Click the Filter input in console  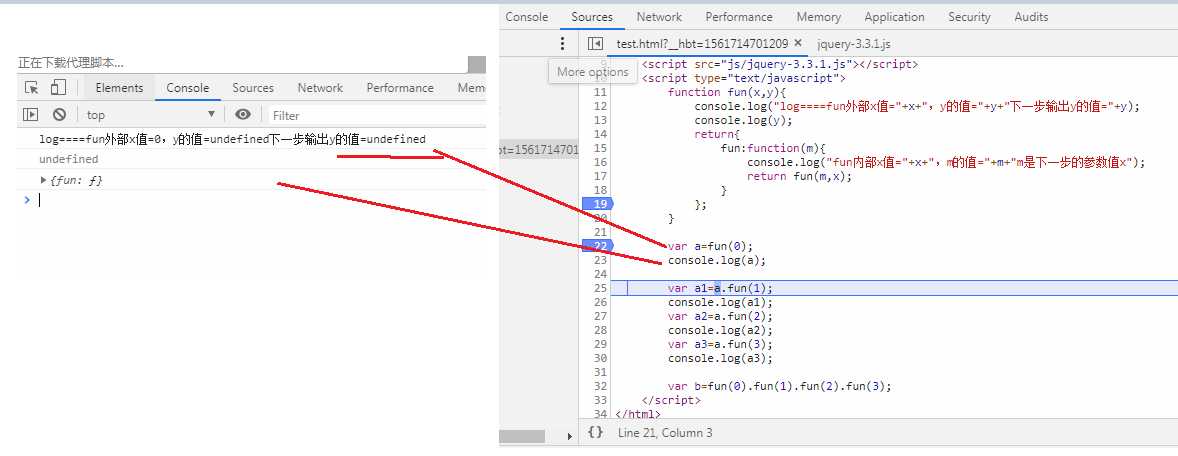[376, 115]
